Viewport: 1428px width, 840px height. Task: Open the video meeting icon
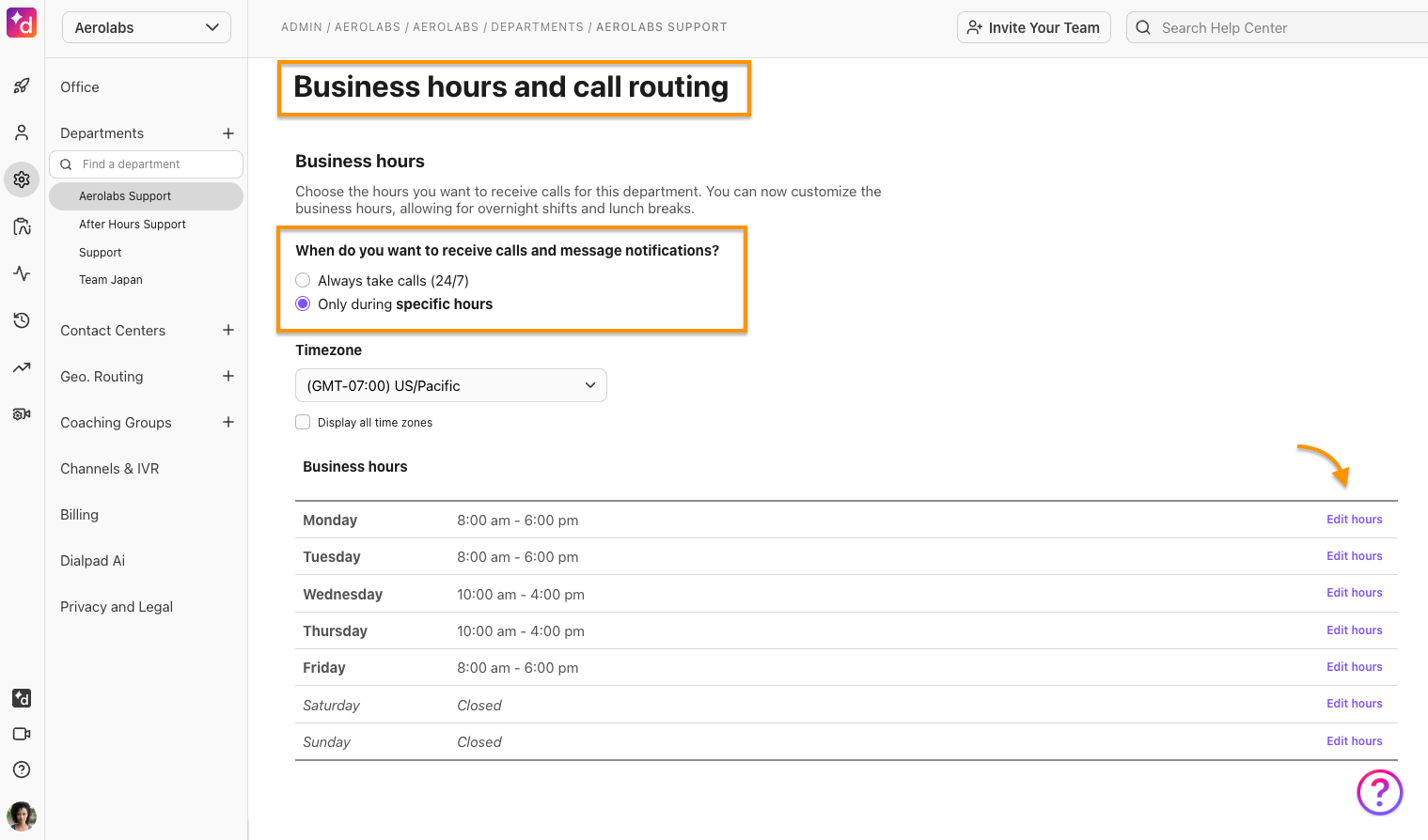22,734
